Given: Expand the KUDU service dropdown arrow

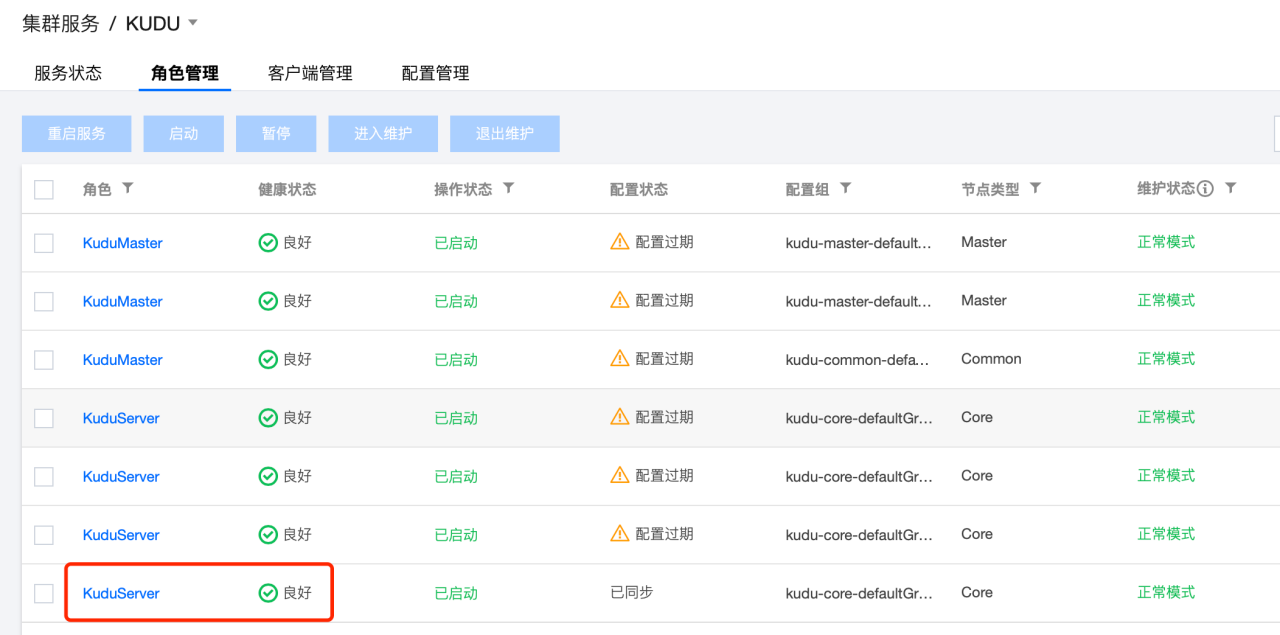Looking at the screenshot, I should 193,22.
